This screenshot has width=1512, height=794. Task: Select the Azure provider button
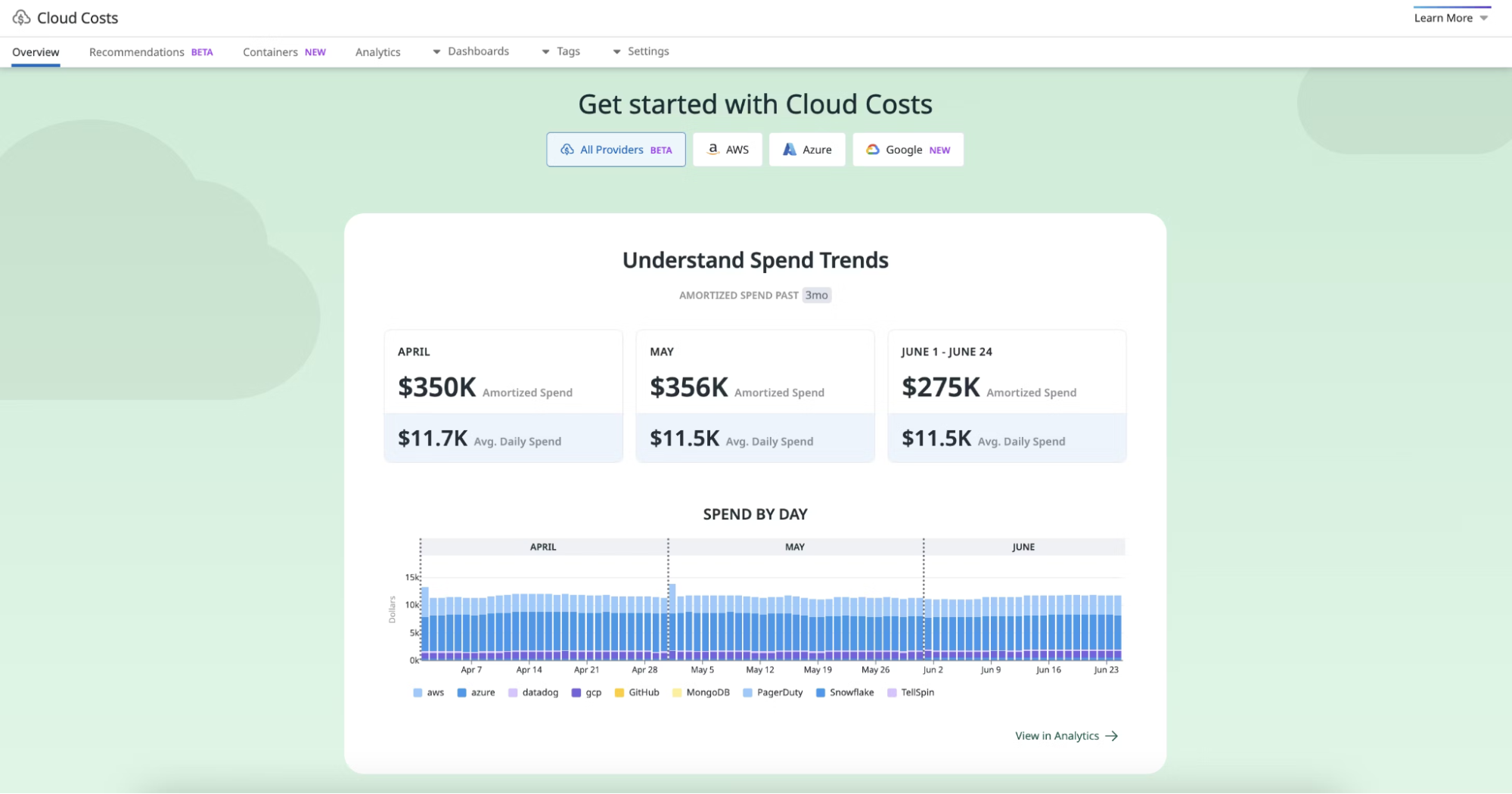pyautogui.click(x=807, y=150)
